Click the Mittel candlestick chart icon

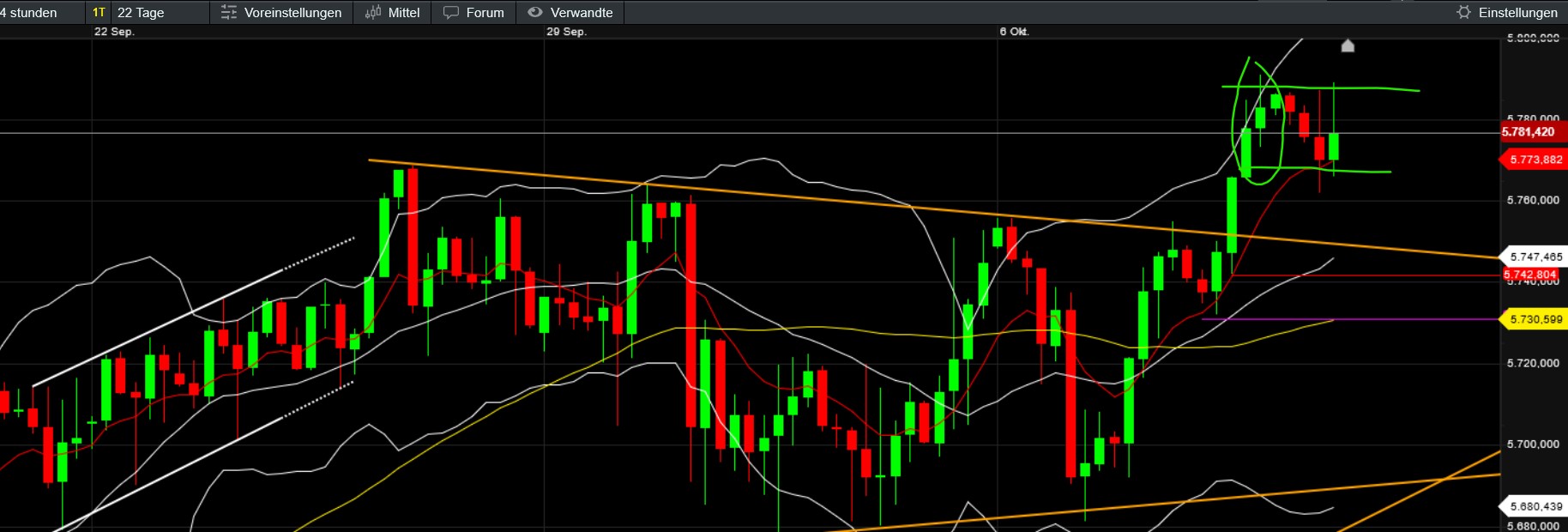click(x=373, y=13)
